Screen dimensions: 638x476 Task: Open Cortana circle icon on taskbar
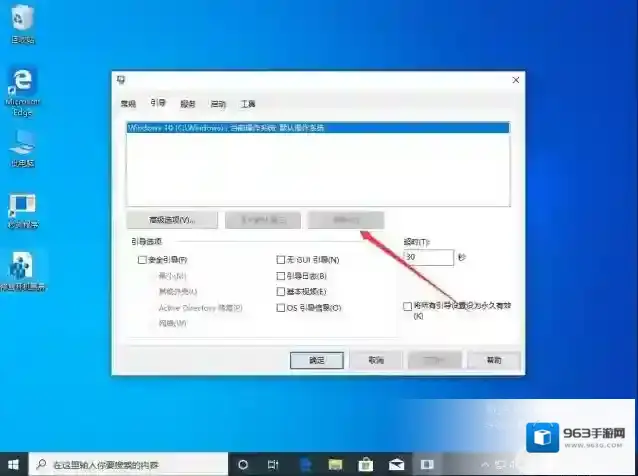tap(243, 464)
